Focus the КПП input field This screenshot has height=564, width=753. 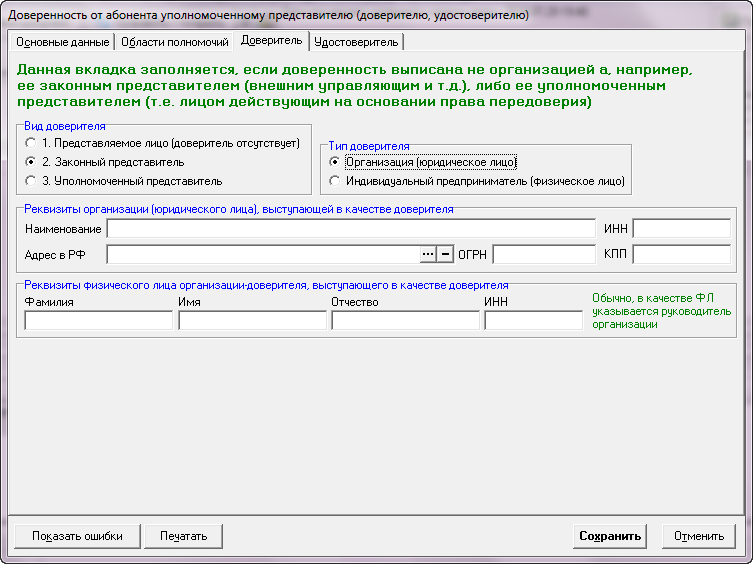click(x=681, y=254)
